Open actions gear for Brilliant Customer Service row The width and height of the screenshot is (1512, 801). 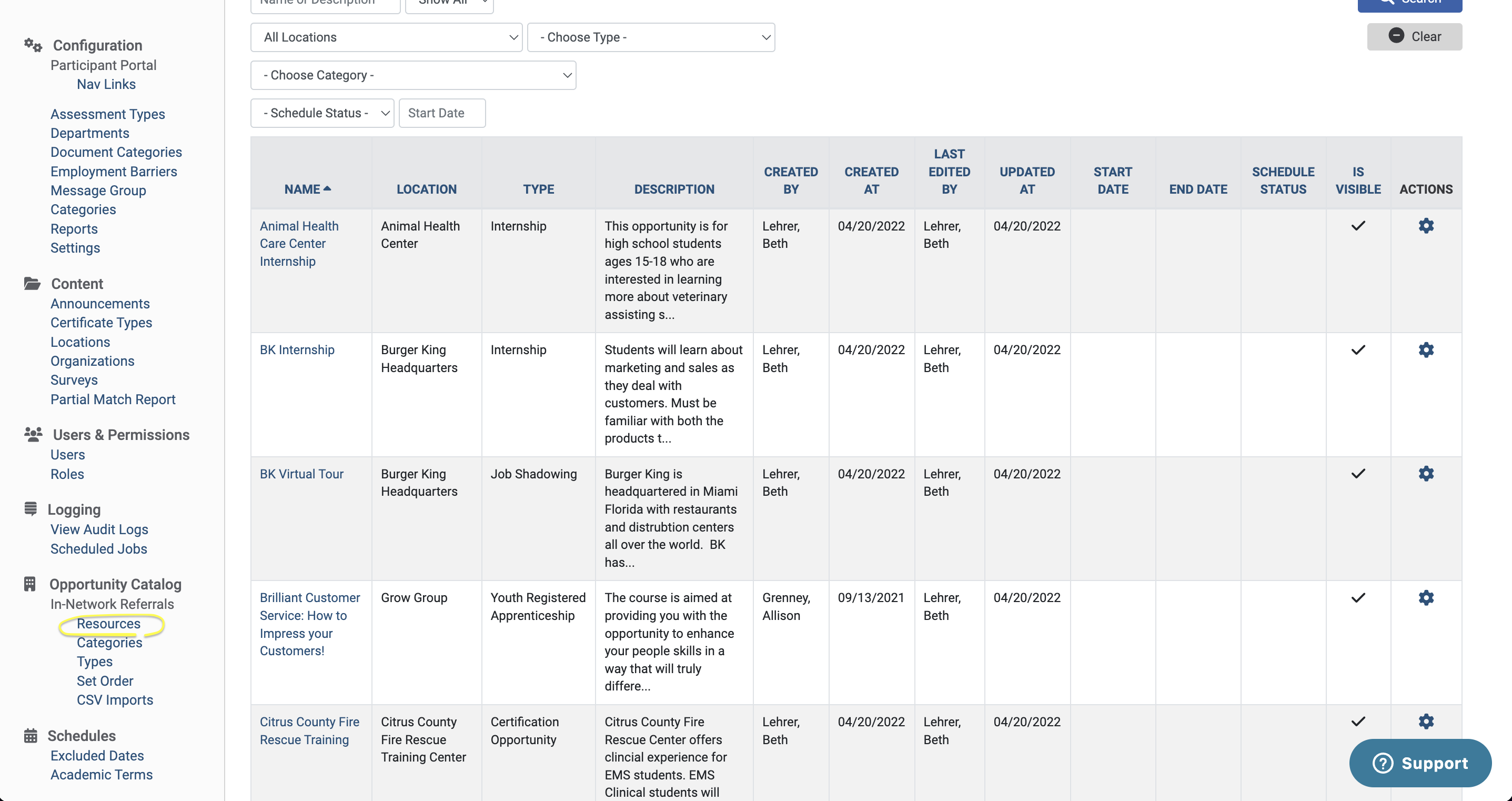[x=1426, y=598]
